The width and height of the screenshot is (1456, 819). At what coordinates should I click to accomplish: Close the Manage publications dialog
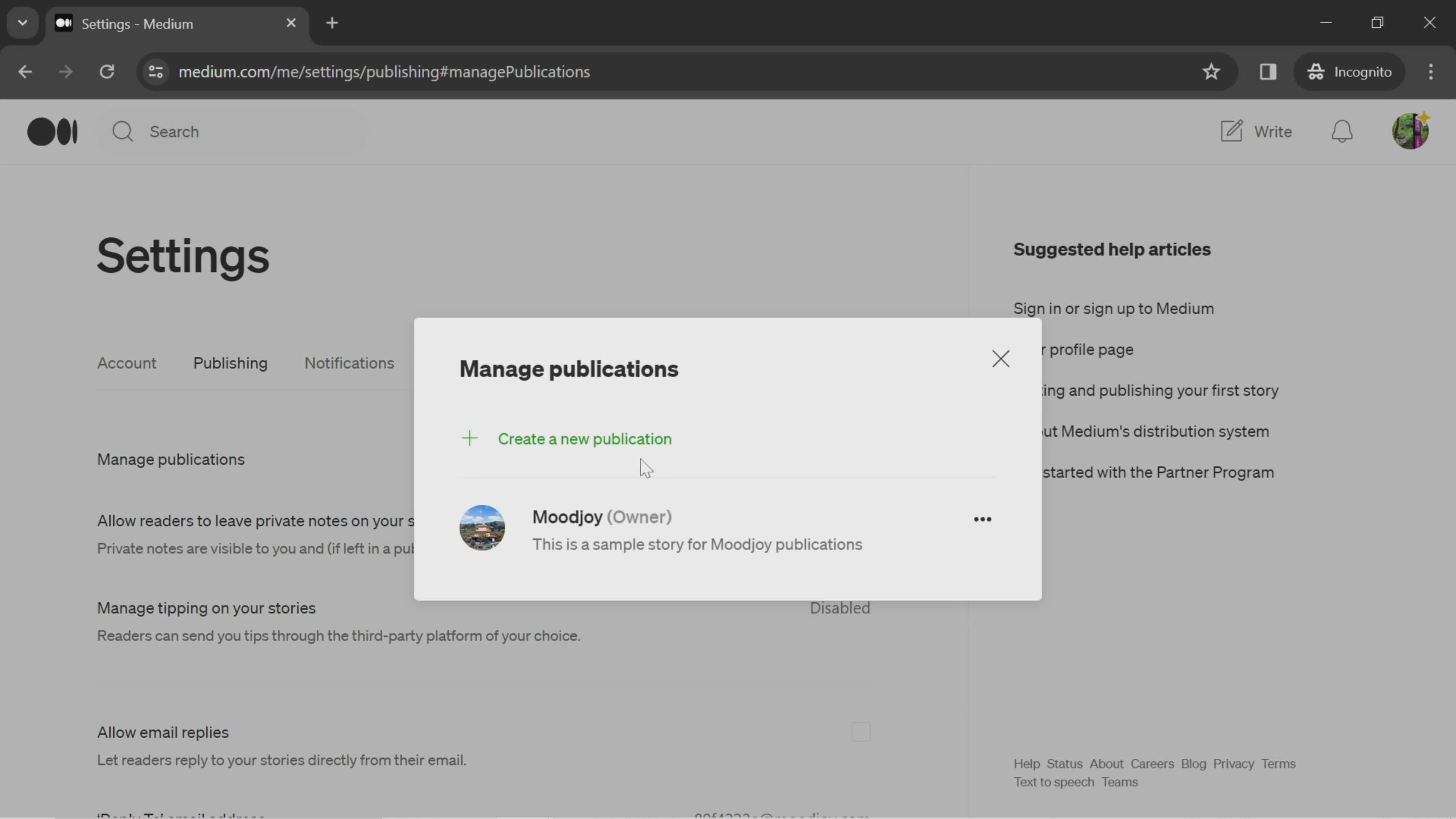pyautogui.click(x=1000, y=358)
